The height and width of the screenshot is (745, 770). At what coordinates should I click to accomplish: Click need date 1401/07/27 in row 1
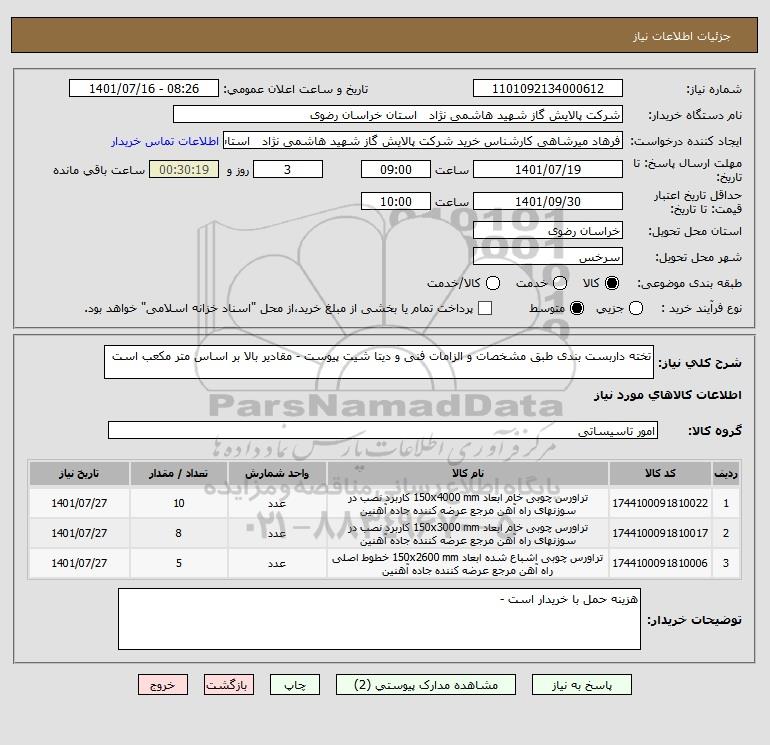point(79,503)
